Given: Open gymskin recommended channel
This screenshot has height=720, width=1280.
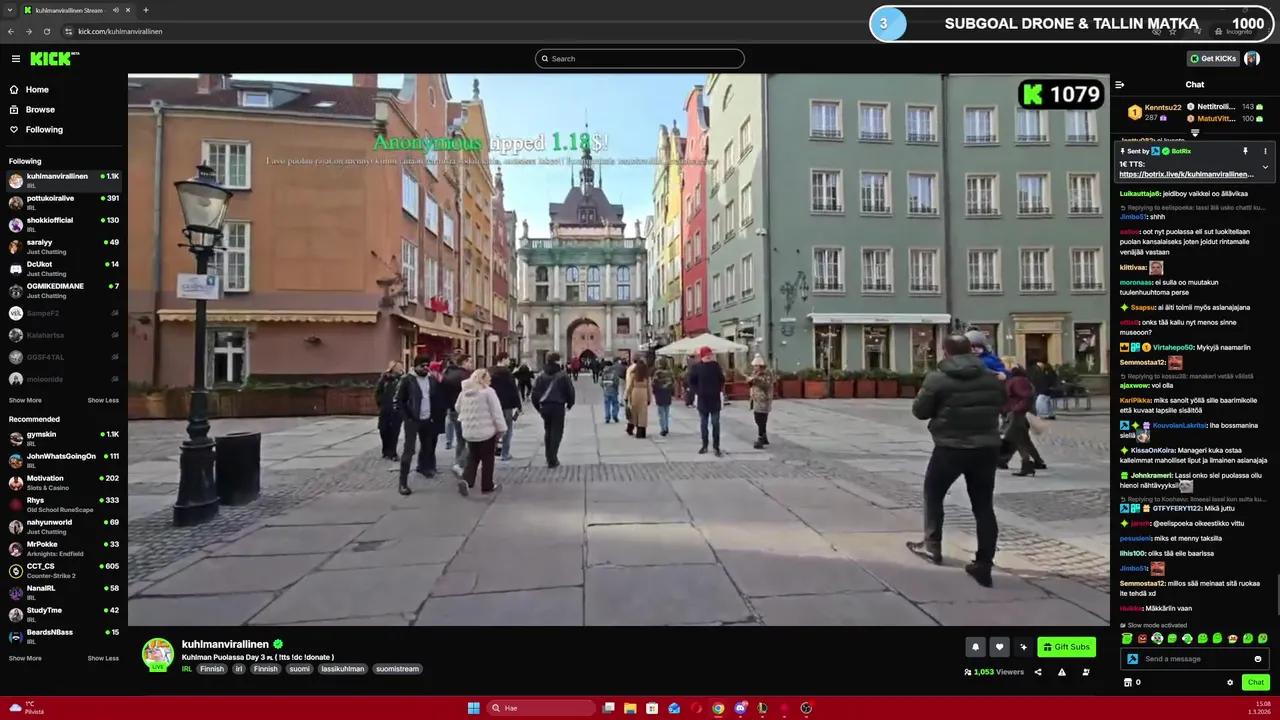Looking at the screenshot, I should [x=64, y=438].
